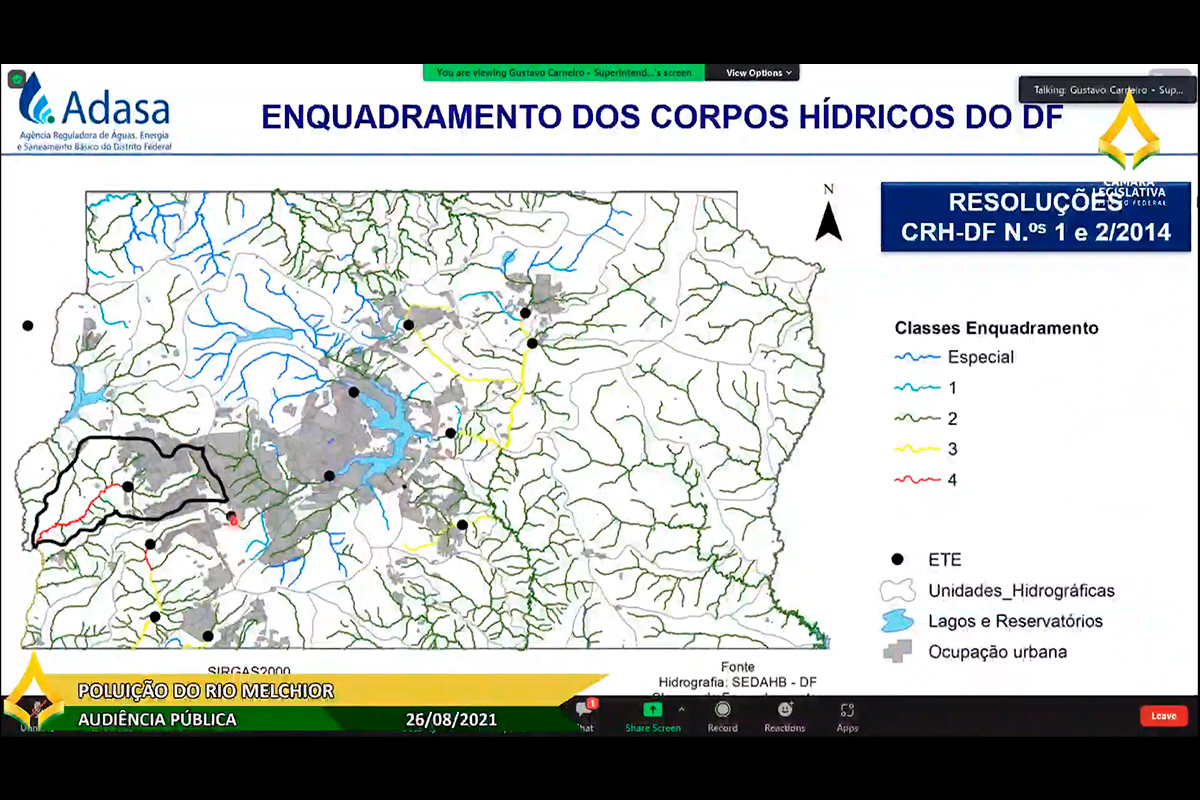Click the green Share Screen icon
The height and width of the screenshot is (800, 1200).
click(652, 710)
